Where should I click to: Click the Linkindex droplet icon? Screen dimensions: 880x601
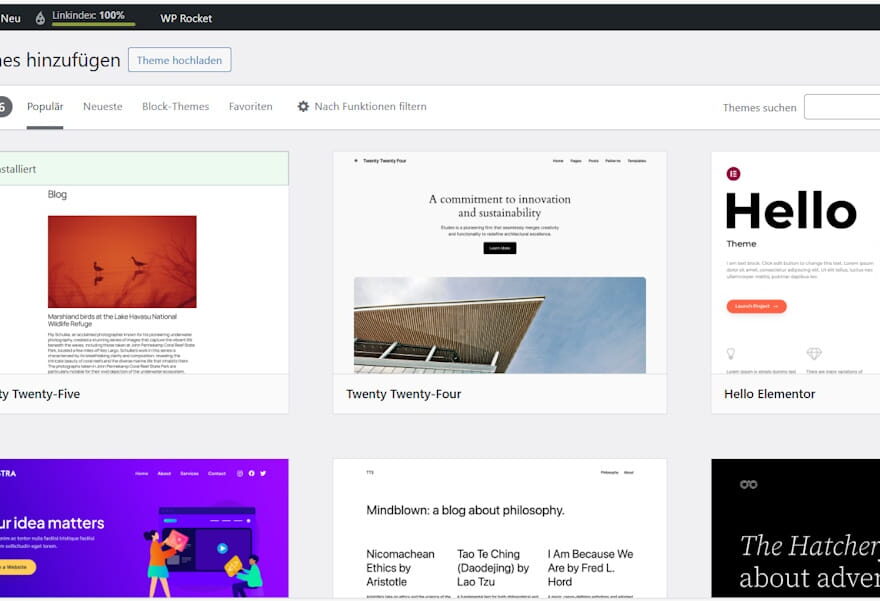[x=40, y=18]
